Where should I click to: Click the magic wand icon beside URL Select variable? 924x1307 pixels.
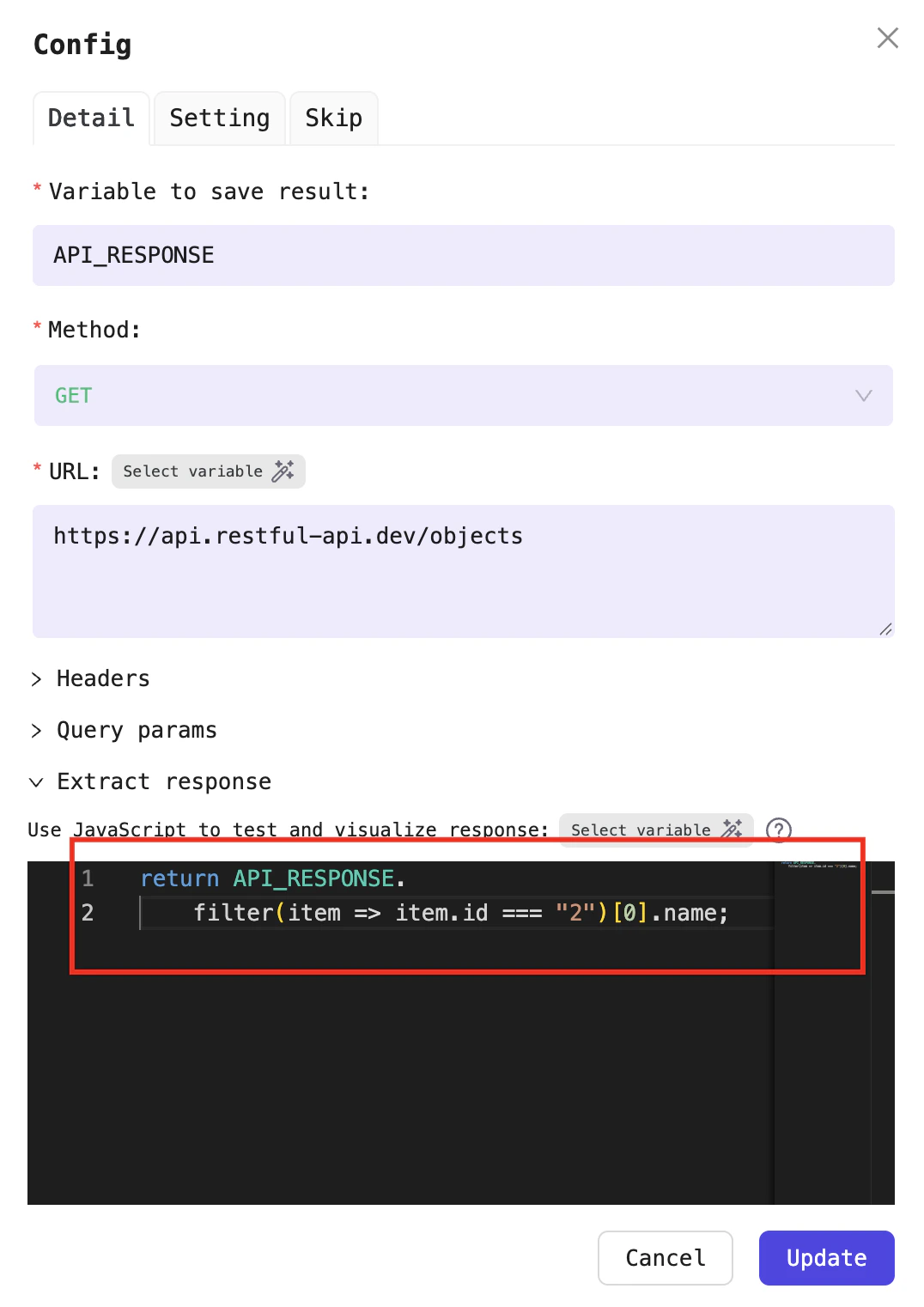283,471
